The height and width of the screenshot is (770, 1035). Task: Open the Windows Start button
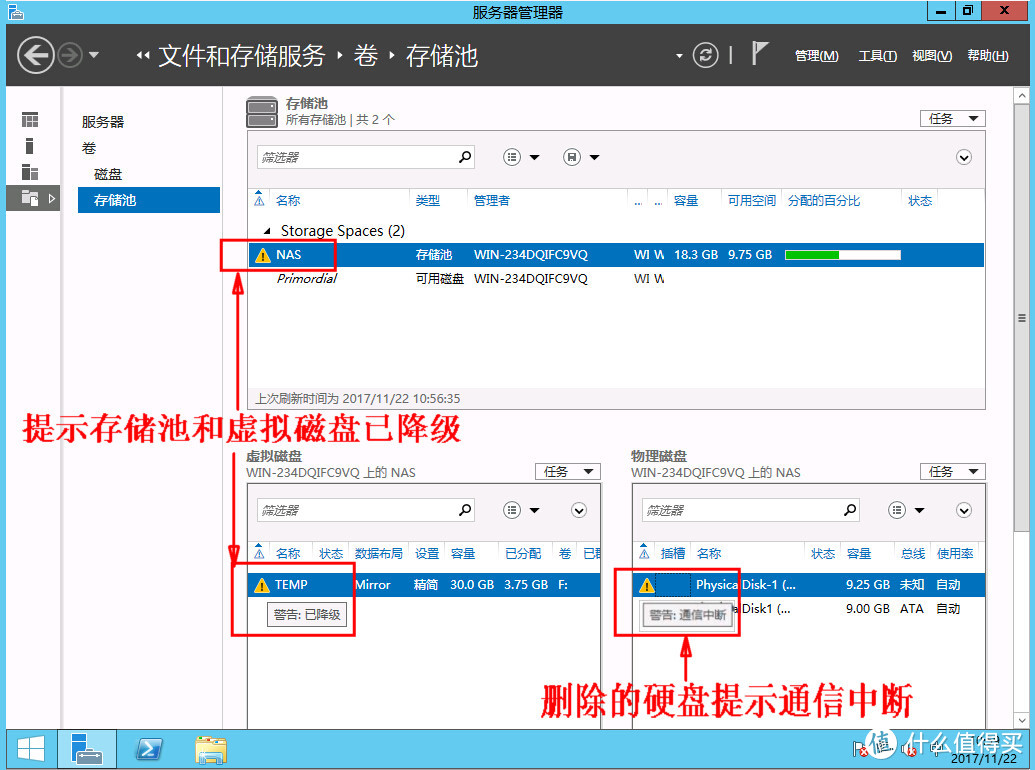[30, 750]
